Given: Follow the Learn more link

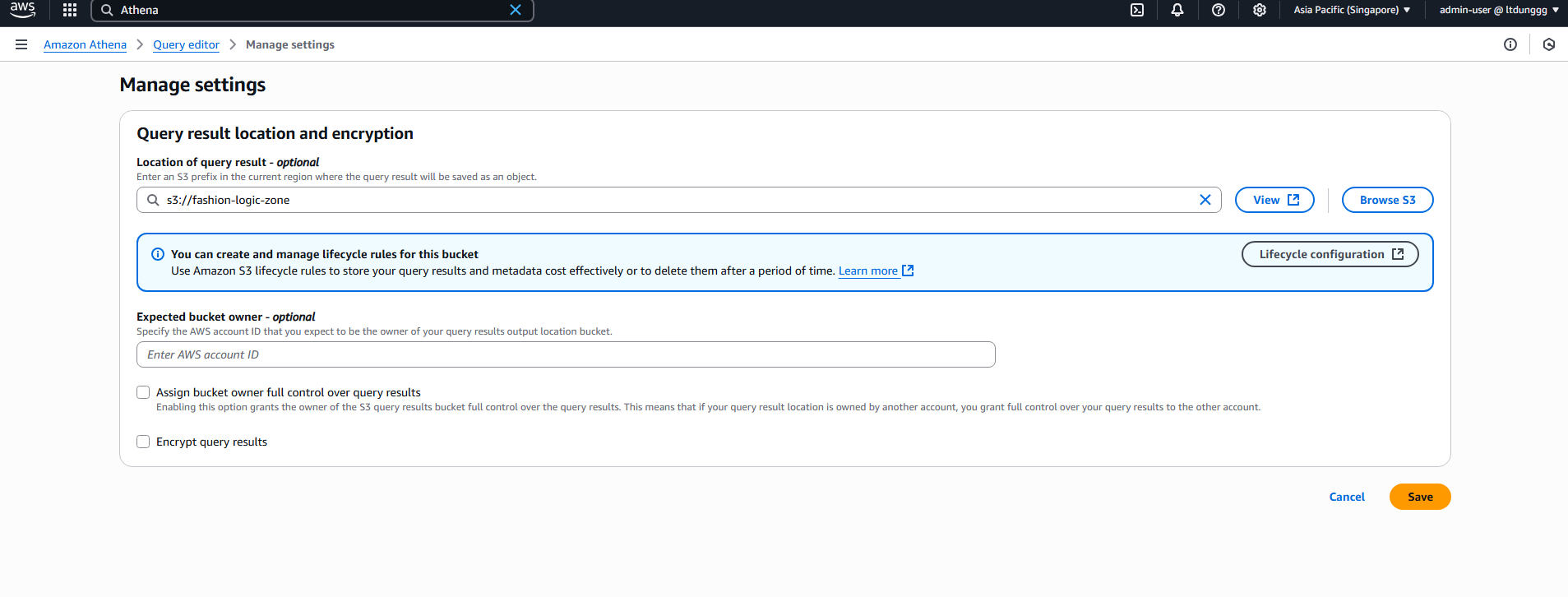Looking at the screenshot, I should pos(876,271).
